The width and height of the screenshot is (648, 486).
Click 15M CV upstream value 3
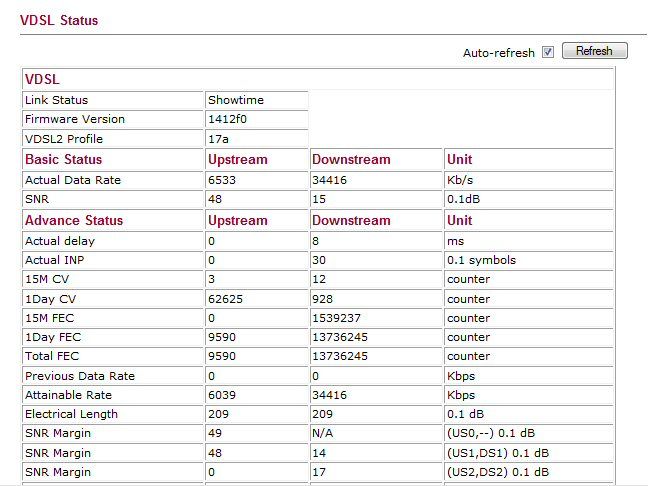[212, 279]
